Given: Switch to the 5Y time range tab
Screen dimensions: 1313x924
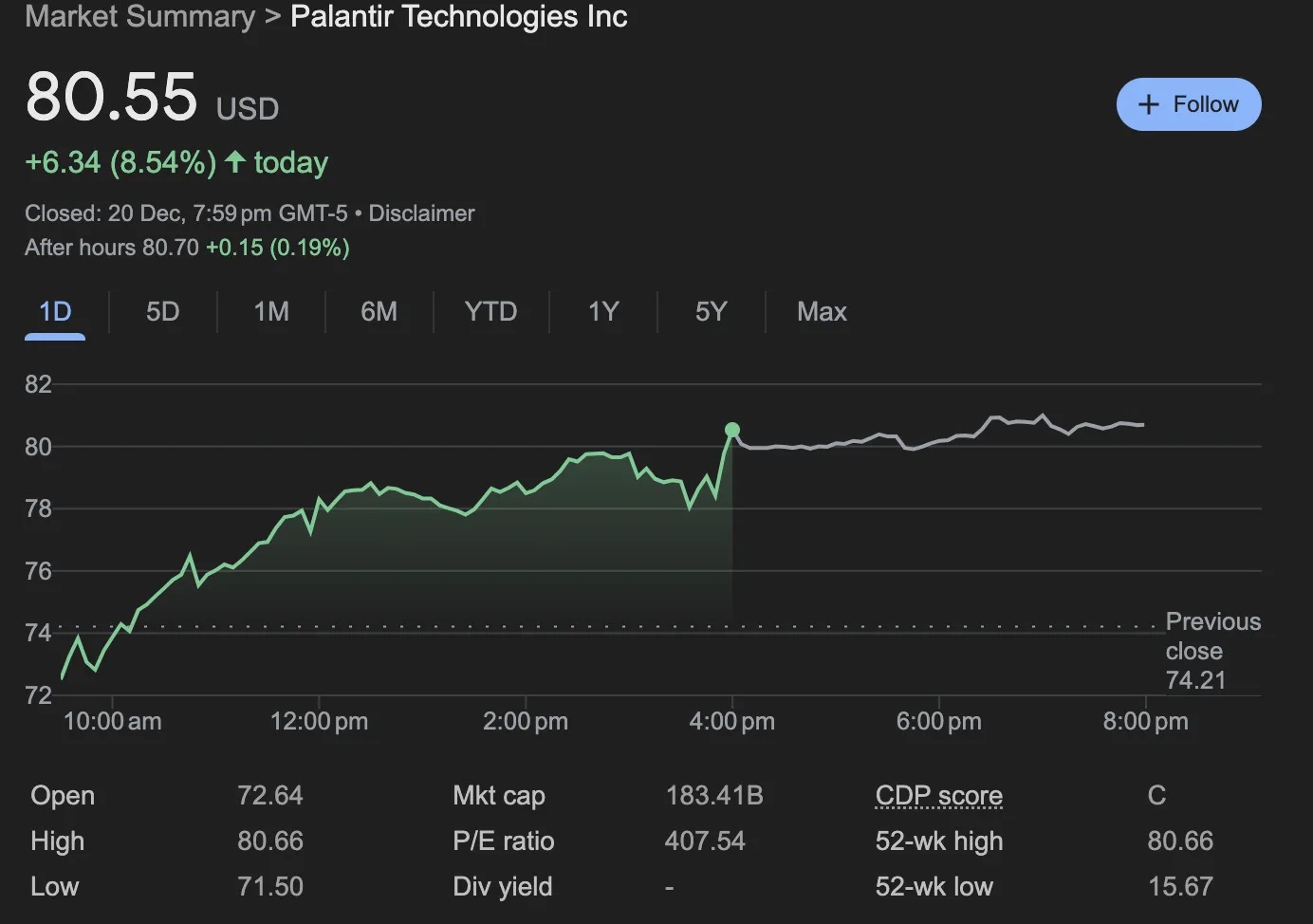Looking at the screenshot, I should [x=711, y=312].
